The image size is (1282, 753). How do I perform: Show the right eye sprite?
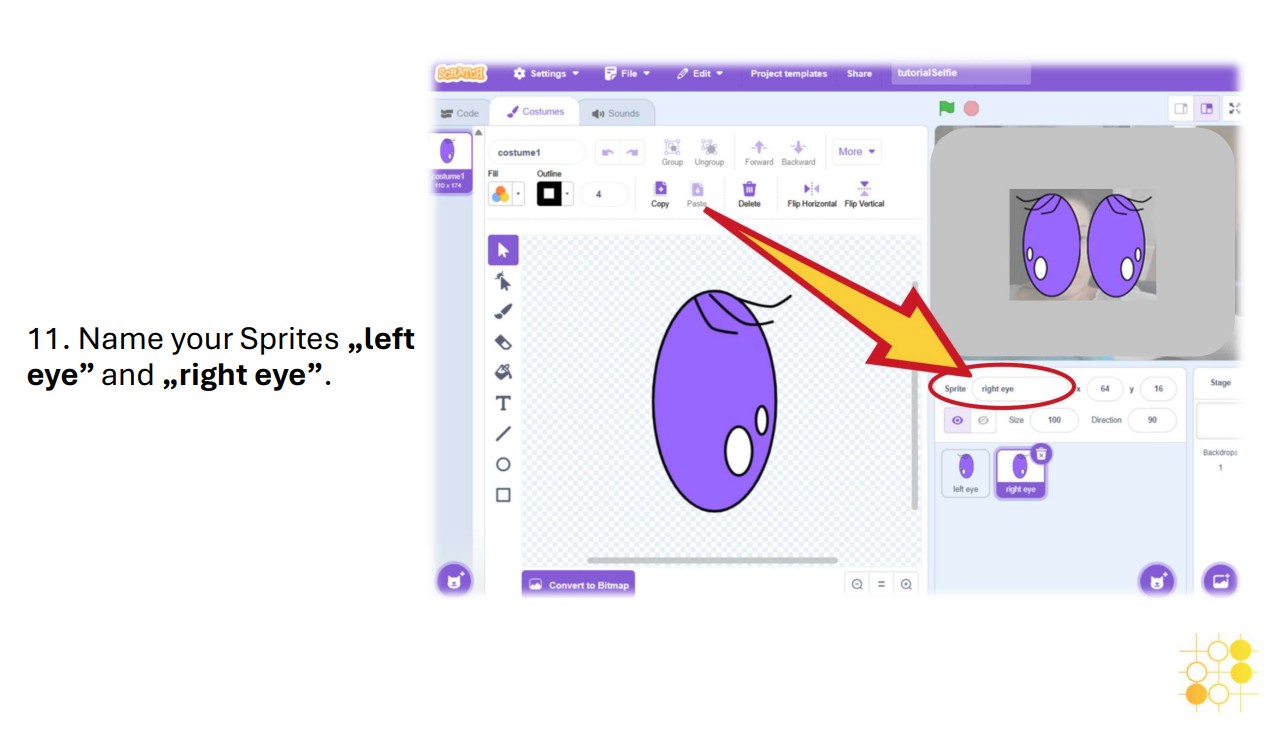pos(957,420)
